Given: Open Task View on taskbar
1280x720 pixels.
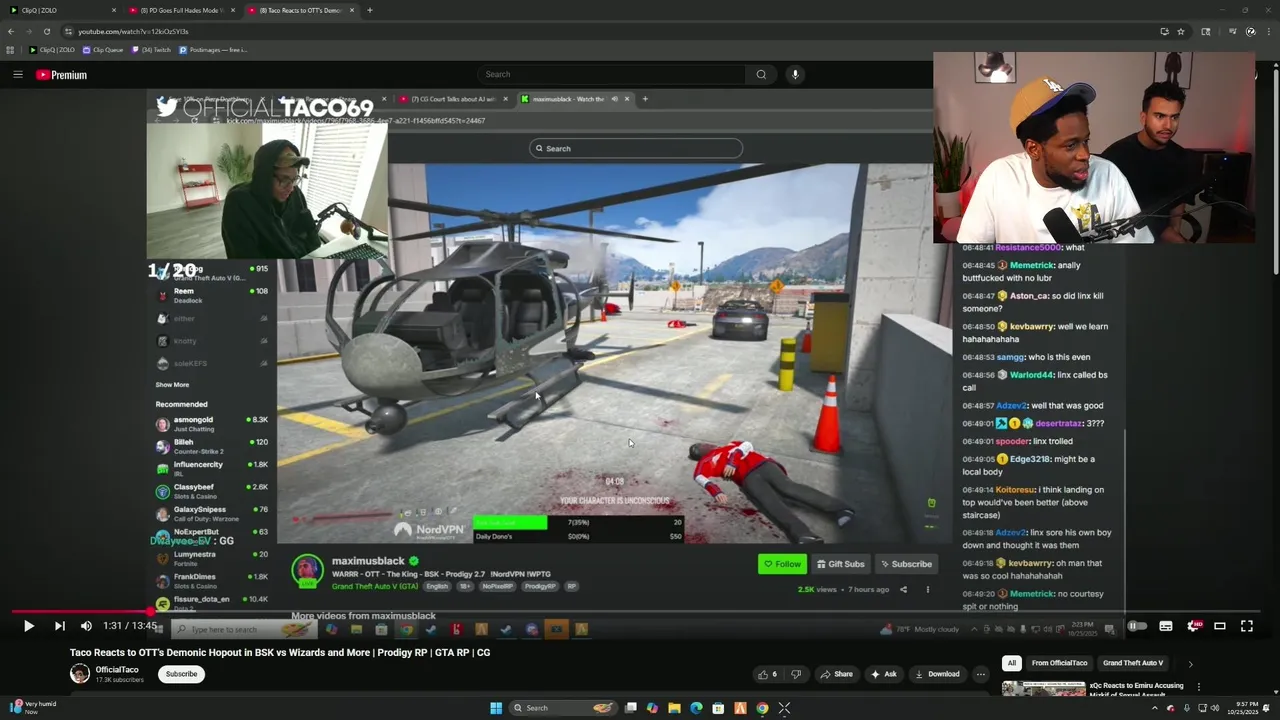Looking at the screenshot, I should [631, 708].
